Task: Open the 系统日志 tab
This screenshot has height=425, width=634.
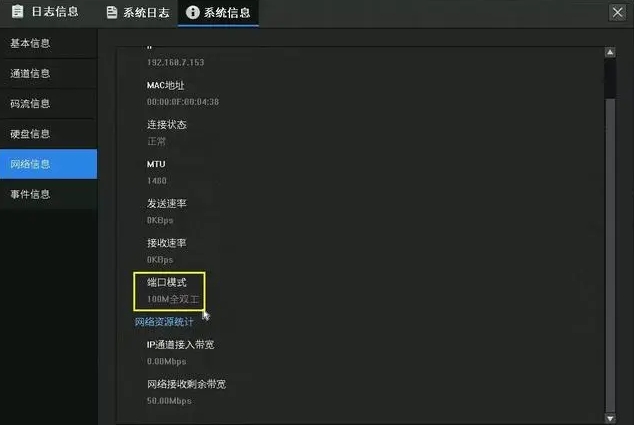Action: (x=138, y=13)
